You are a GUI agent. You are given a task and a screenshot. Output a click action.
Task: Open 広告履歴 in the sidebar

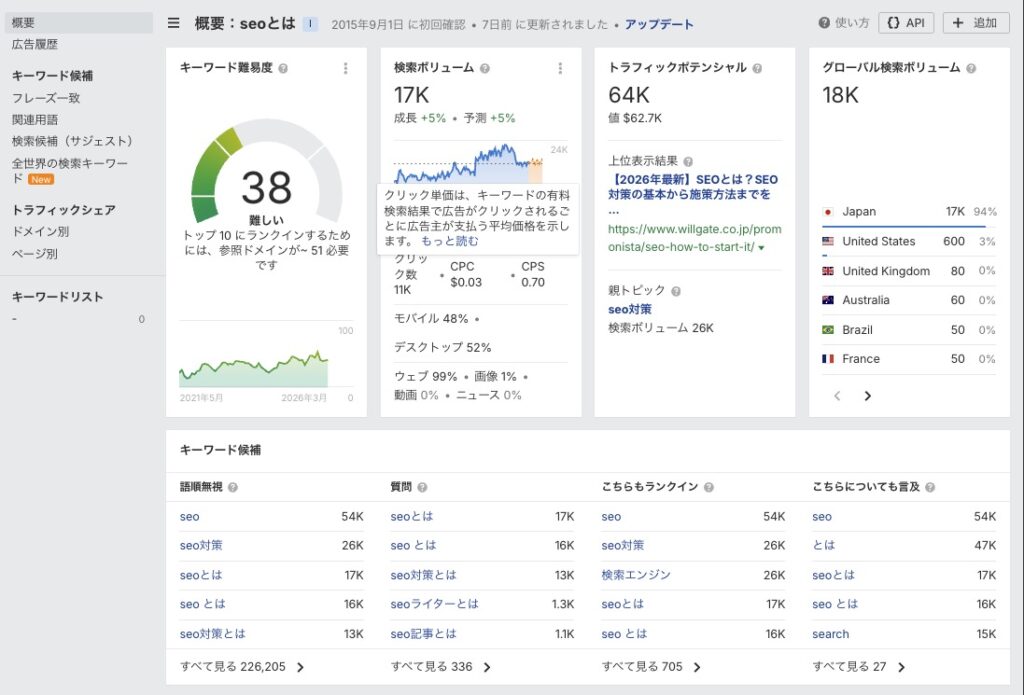(35, 45)
